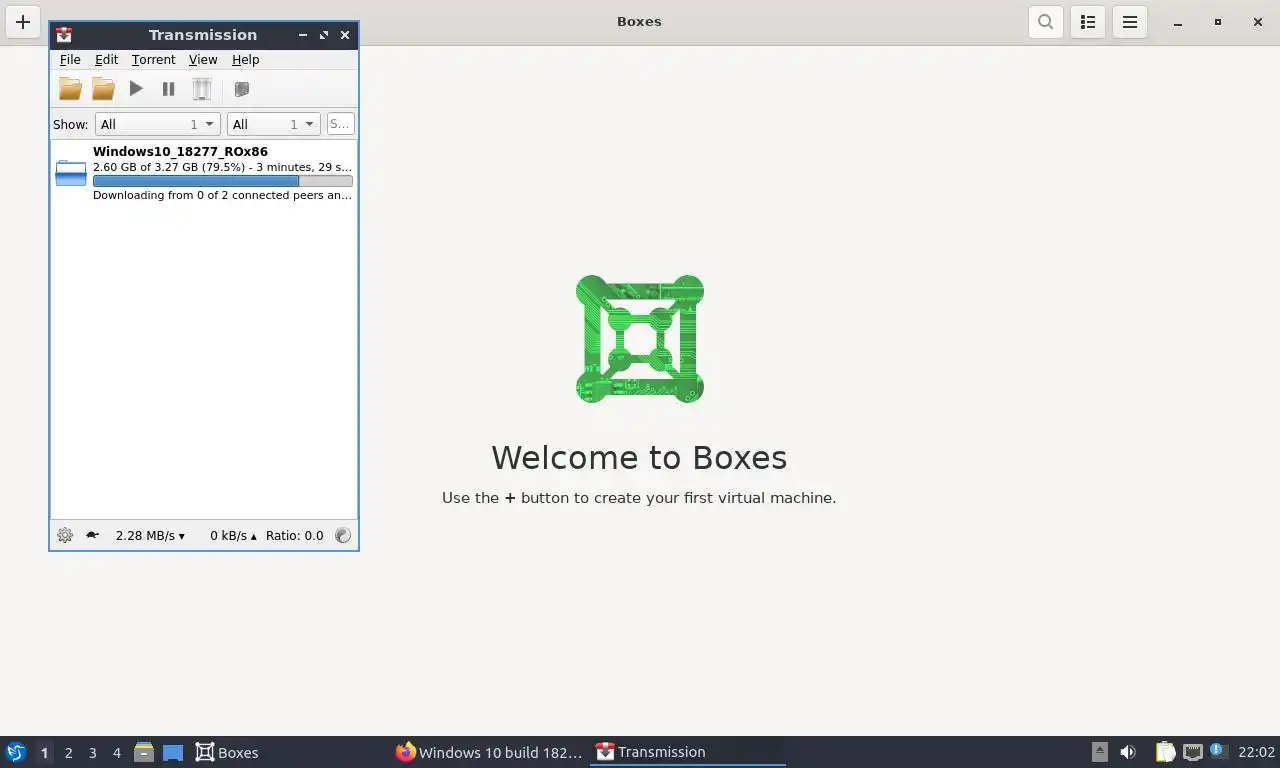Create a new virtual machine with the + button
The width and height of the screenshot is (1280, 768).
pyautogui.click(x=23, y=22)
